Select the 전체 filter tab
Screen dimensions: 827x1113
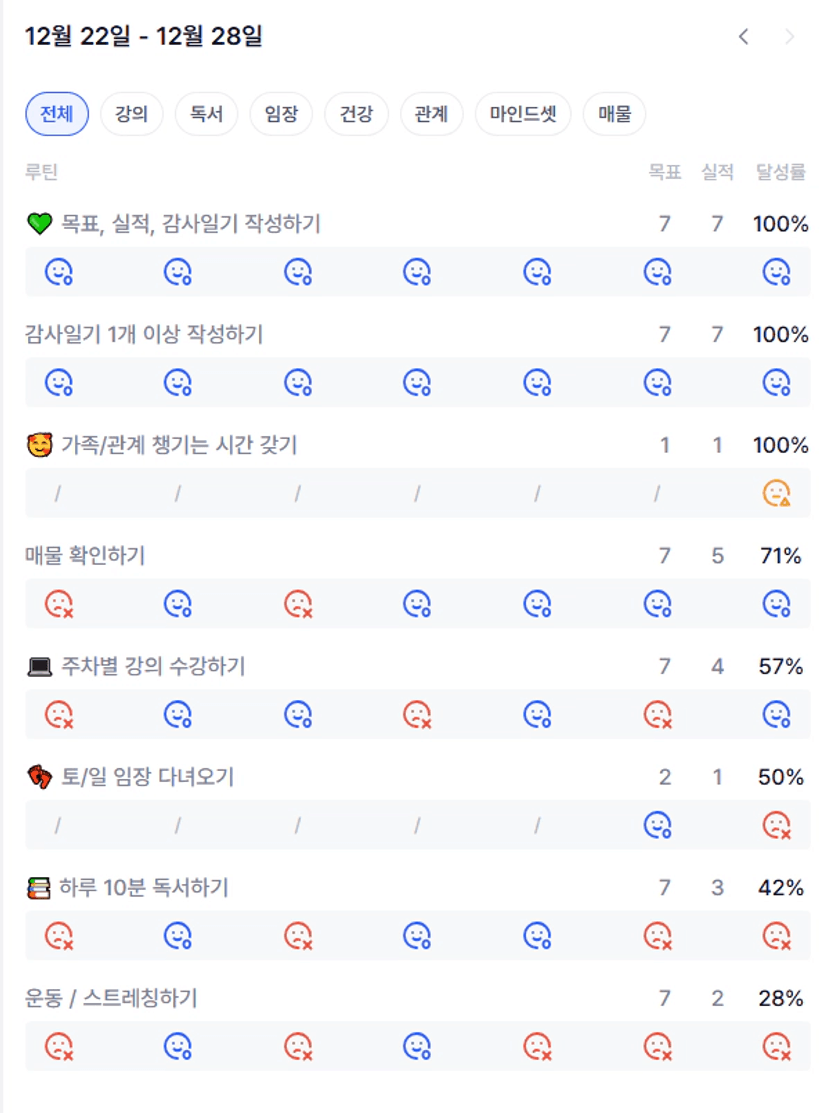[x=57, y=114]
